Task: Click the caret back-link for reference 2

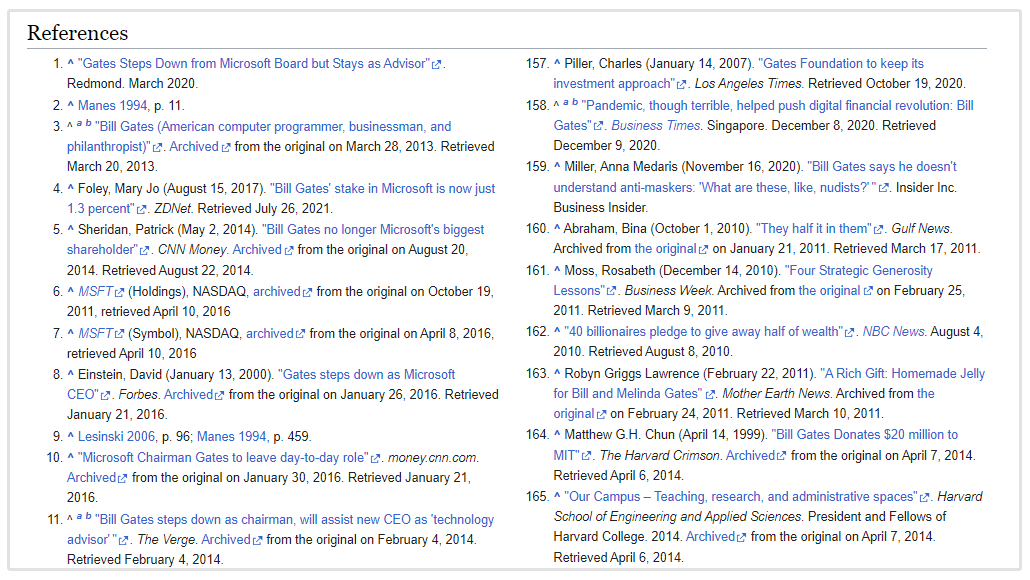Action: (71, 106)
